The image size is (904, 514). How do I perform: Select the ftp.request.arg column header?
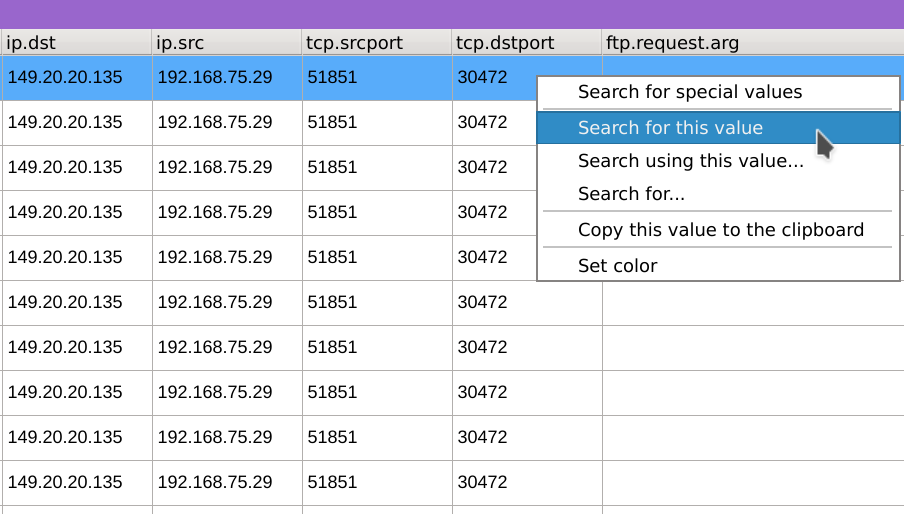(x=752, y=43)
